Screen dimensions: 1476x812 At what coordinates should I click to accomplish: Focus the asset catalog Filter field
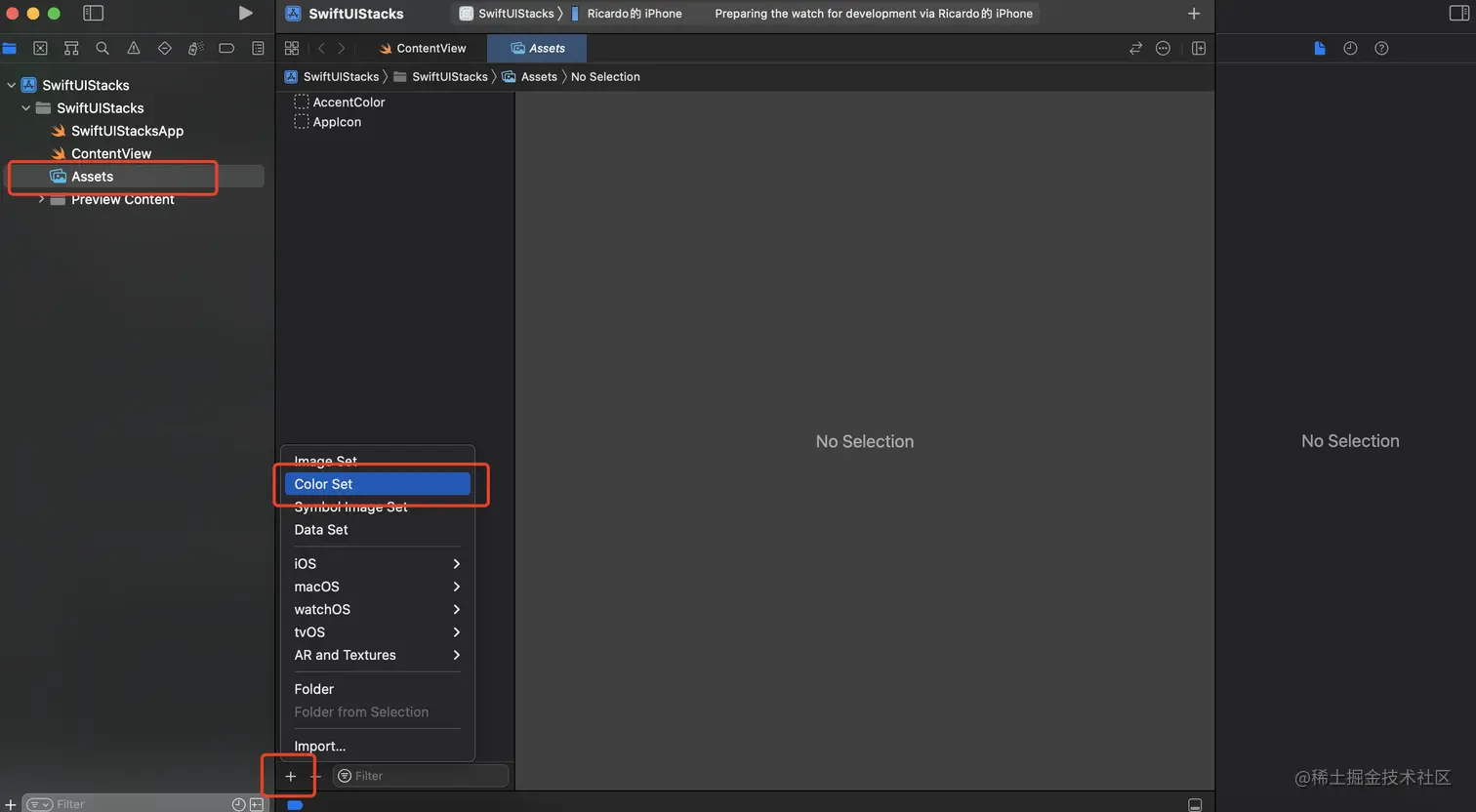pyautogui.click(x=421, y=776)
